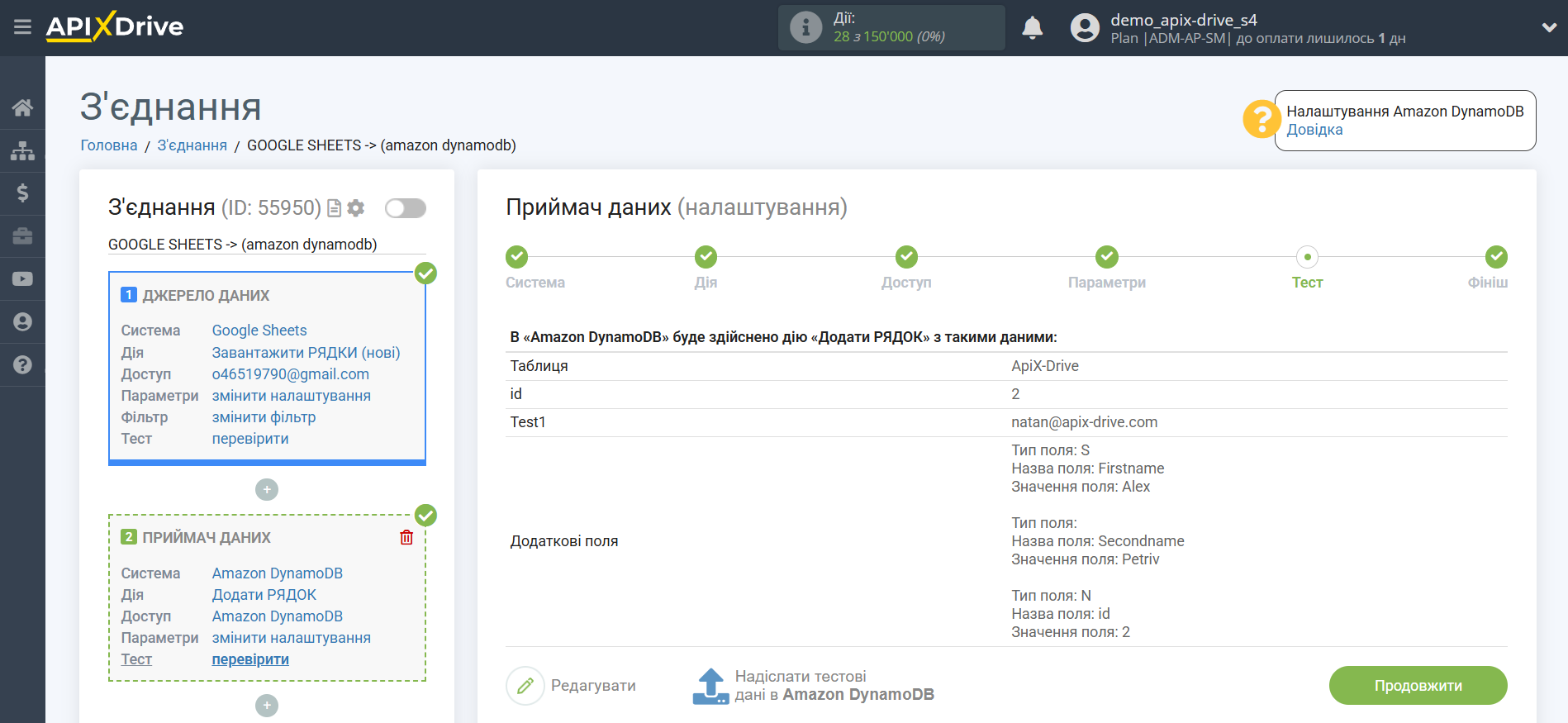The height and width of the screenshot is (723, 1568).
Task: Click the З'єднання breadcrumb link
Action: [x=192, y=145]
